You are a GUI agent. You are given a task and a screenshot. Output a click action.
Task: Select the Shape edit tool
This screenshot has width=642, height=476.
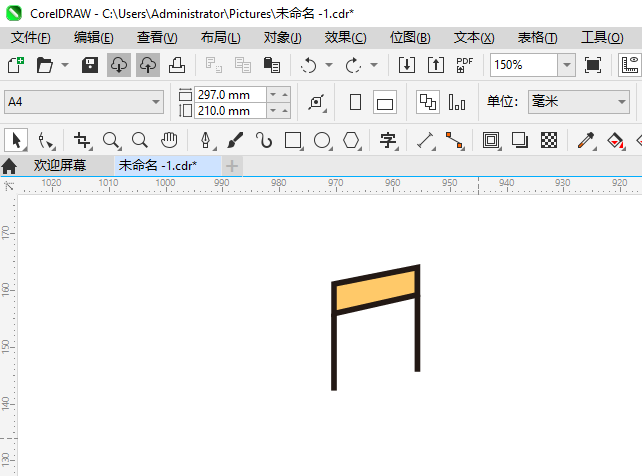point(45,140)
